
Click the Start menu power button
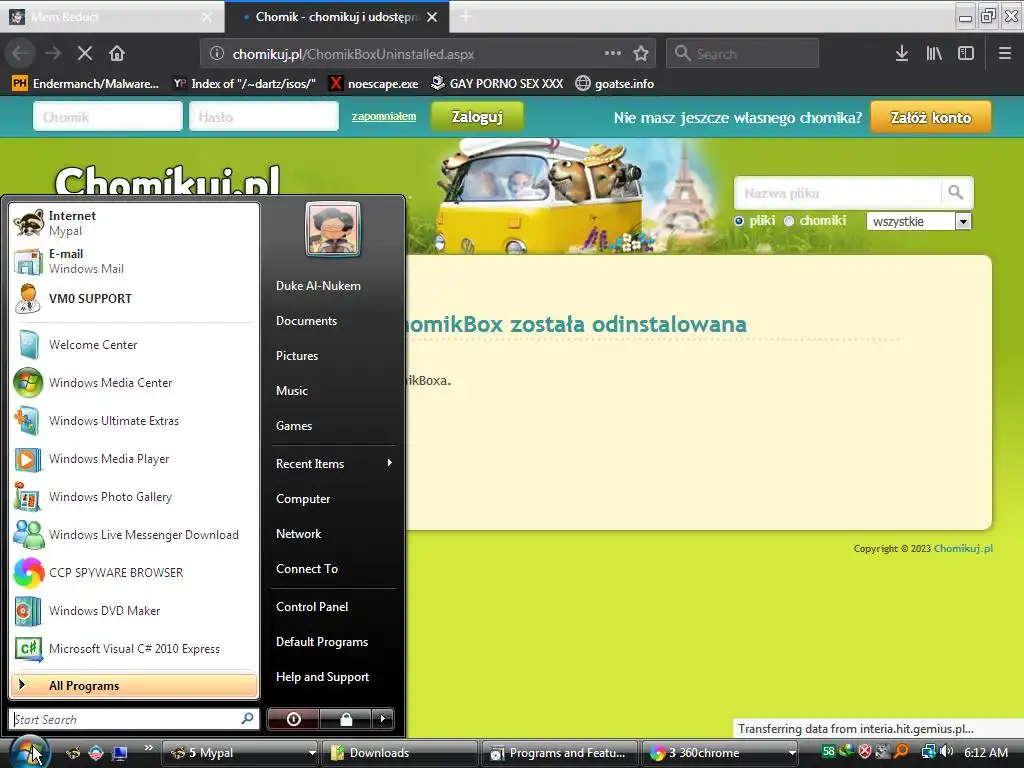click(x=293, y=719)
